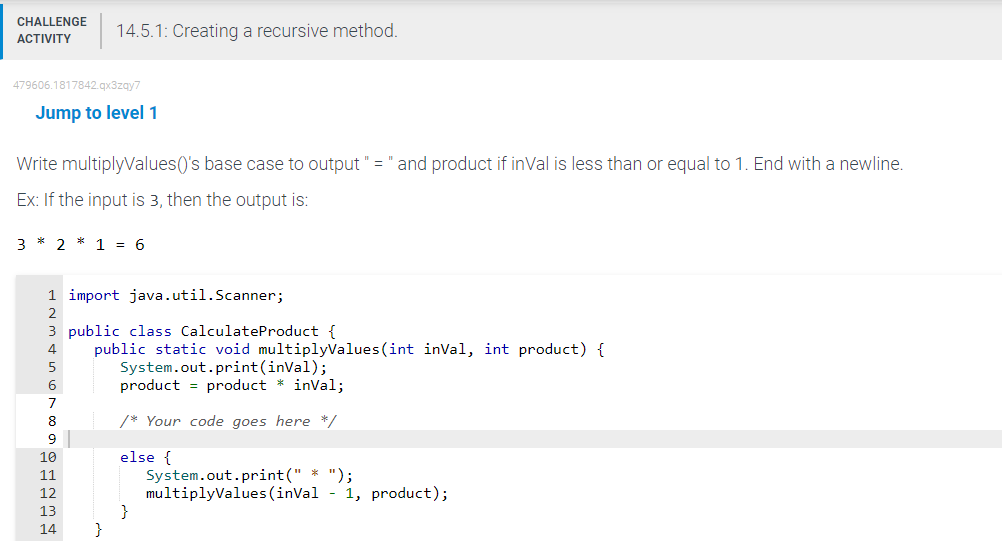The image size is (1002, 541).
Task: Click the blank line 7 in the editor
Action: pos(532,403)
